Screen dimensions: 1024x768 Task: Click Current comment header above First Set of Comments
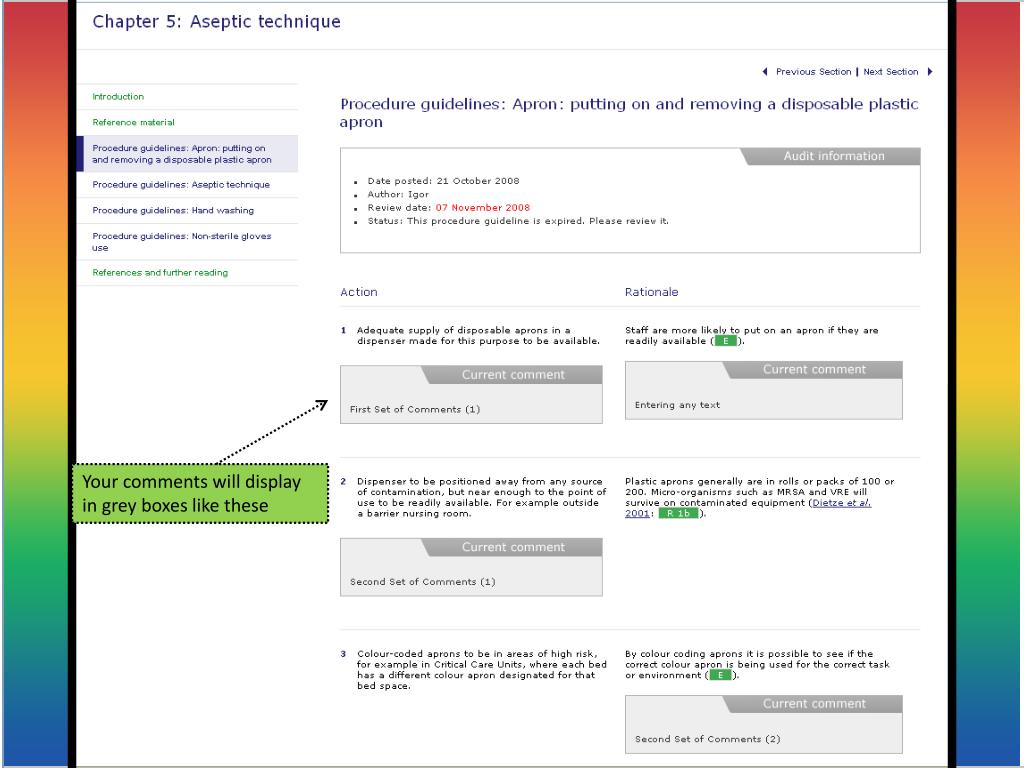[513, 375]
